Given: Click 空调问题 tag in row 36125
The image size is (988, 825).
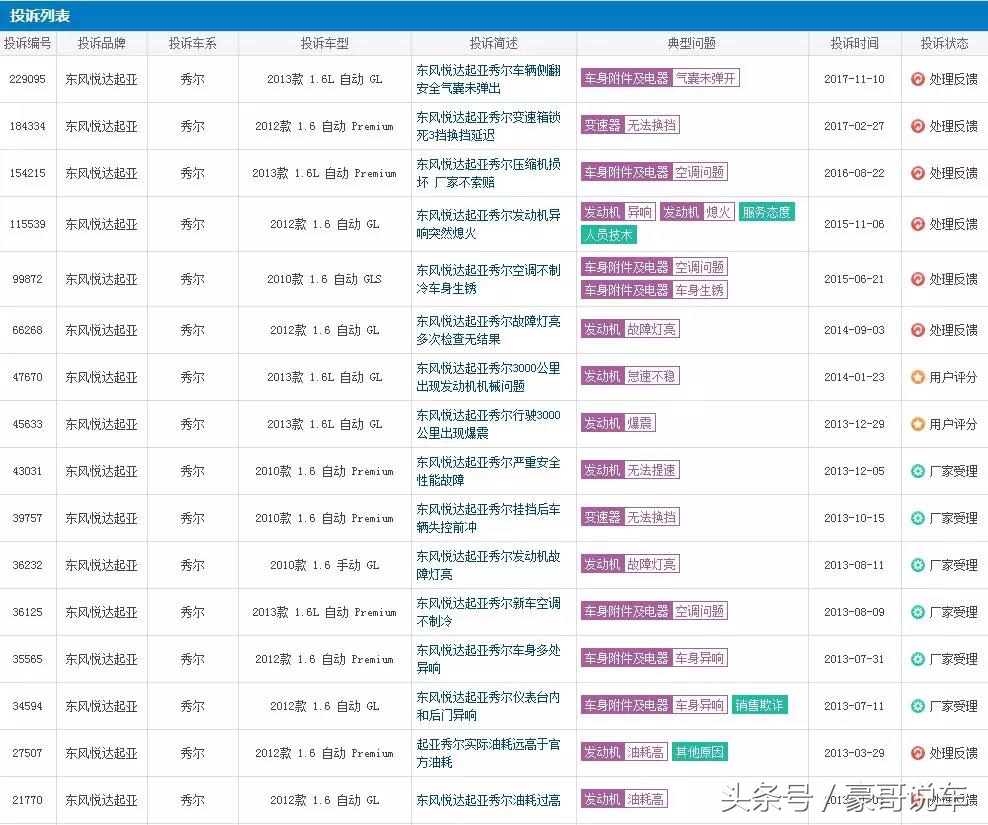Looking at the screenshot, I should click(699, 611).
